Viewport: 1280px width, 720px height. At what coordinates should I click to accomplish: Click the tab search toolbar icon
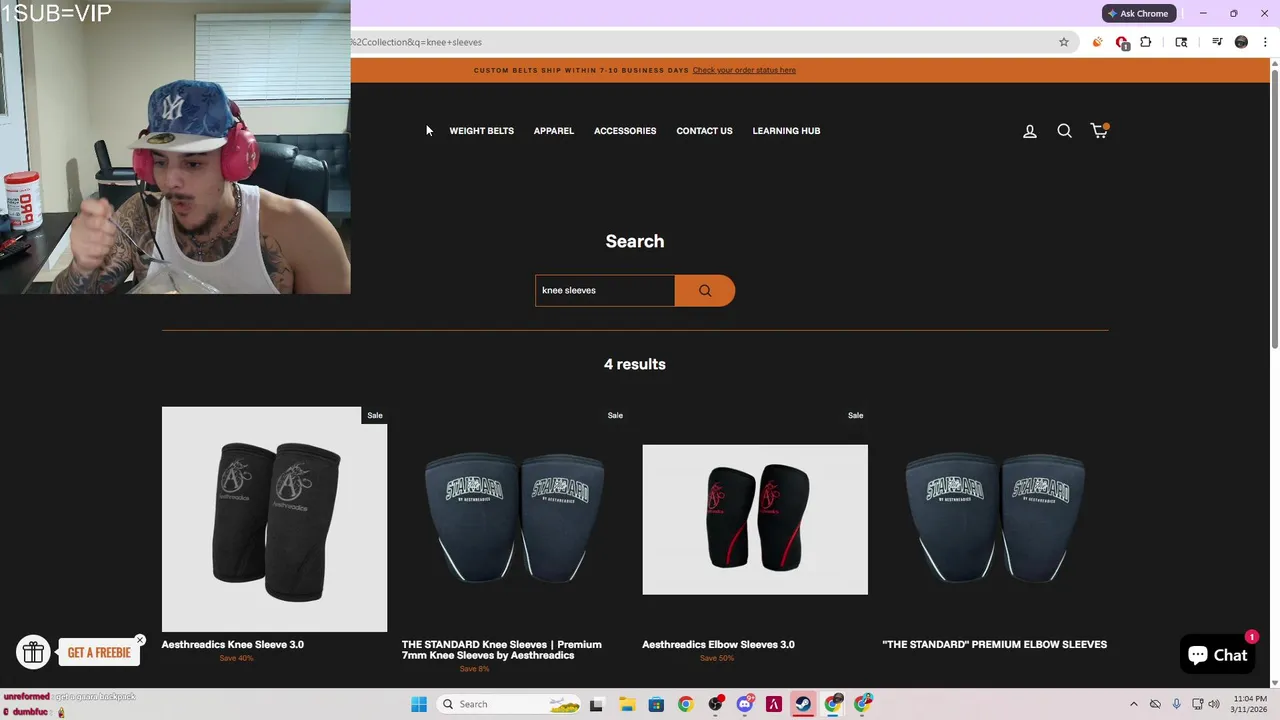1181,42
